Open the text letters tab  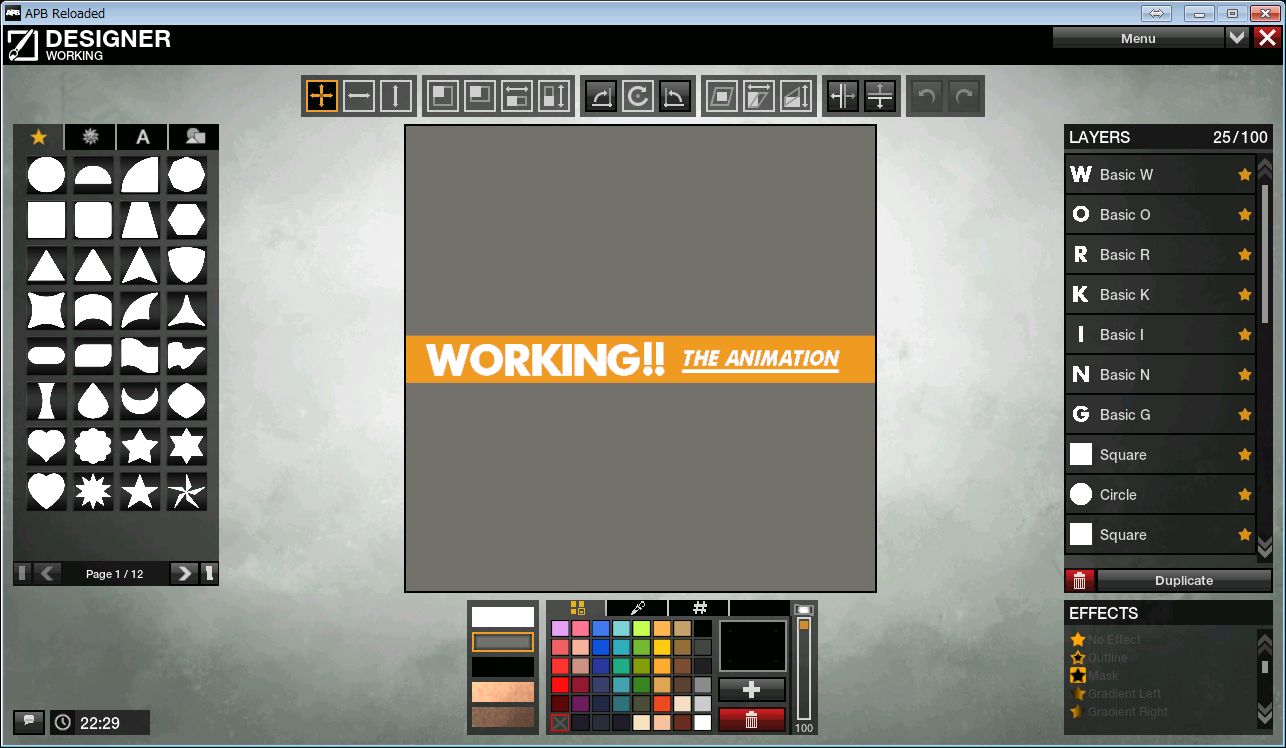click(x=143, y=137)
